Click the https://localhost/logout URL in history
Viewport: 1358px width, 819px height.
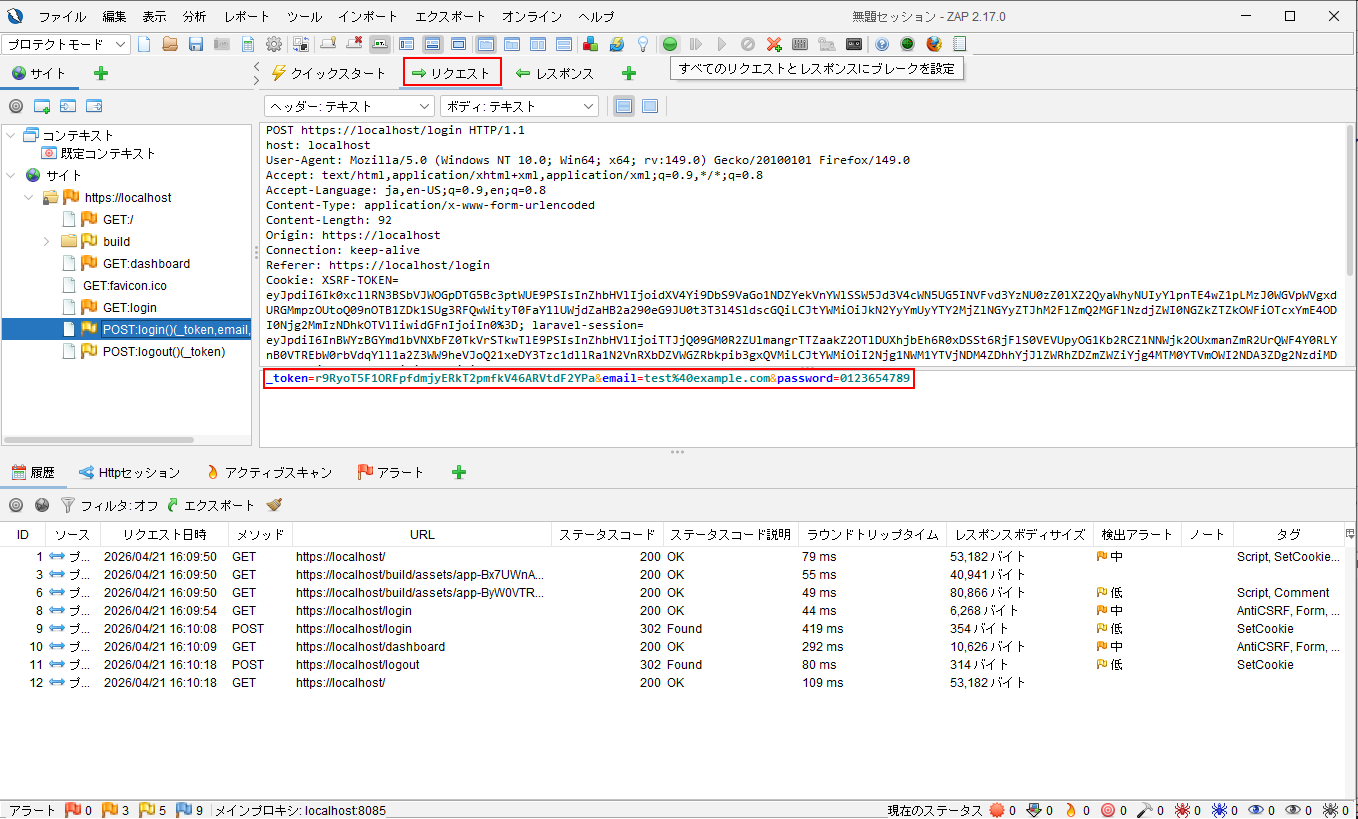pos(357,665)
